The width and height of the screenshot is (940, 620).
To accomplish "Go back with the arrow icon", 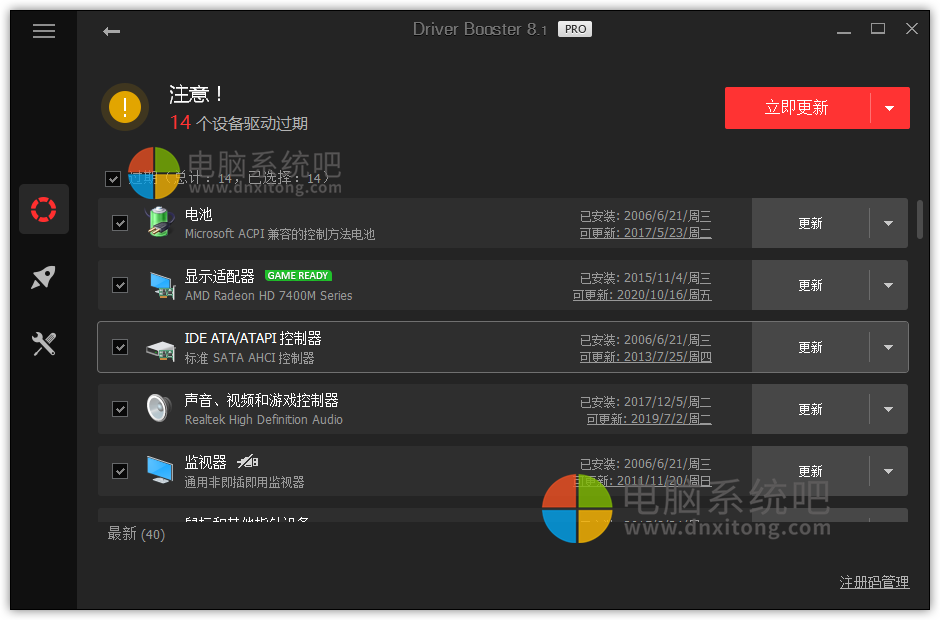I will (112, 31).
